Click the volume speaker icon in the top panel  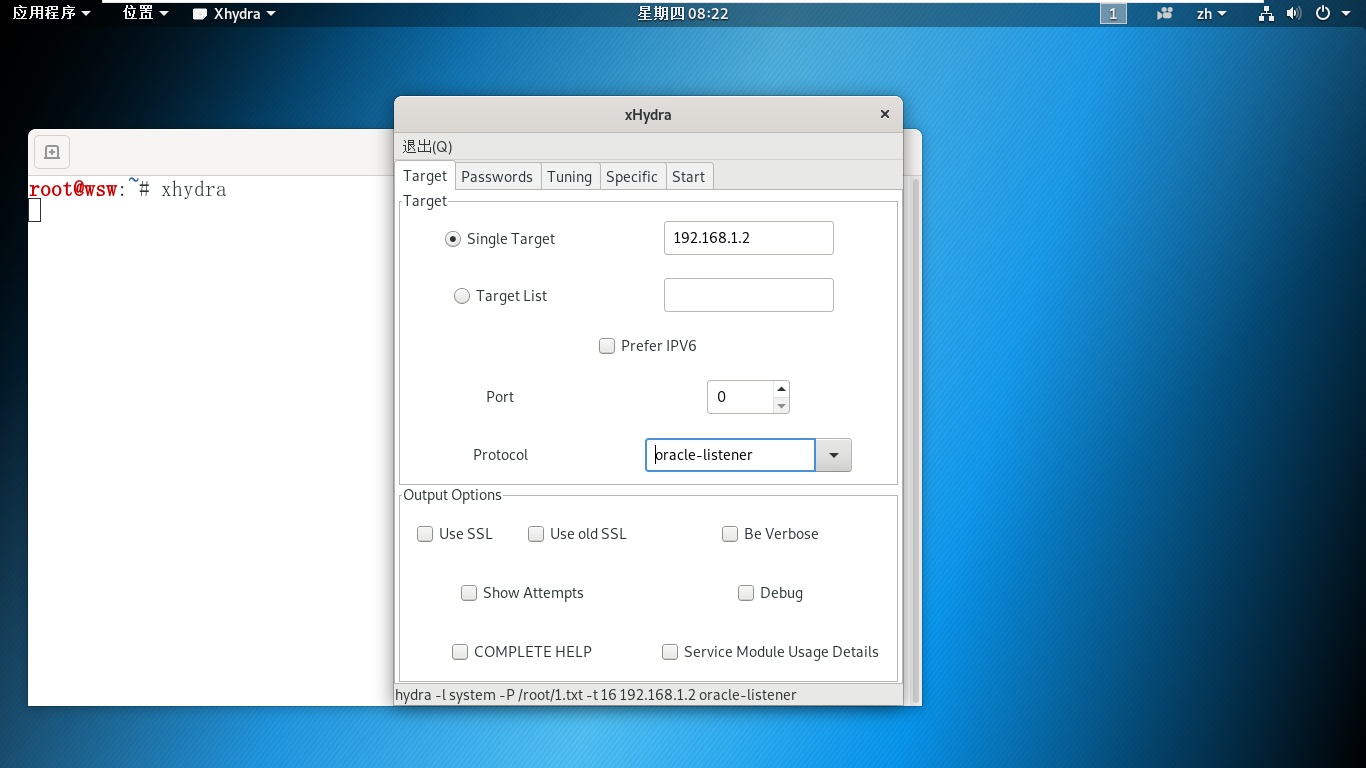click(1294, 14)
